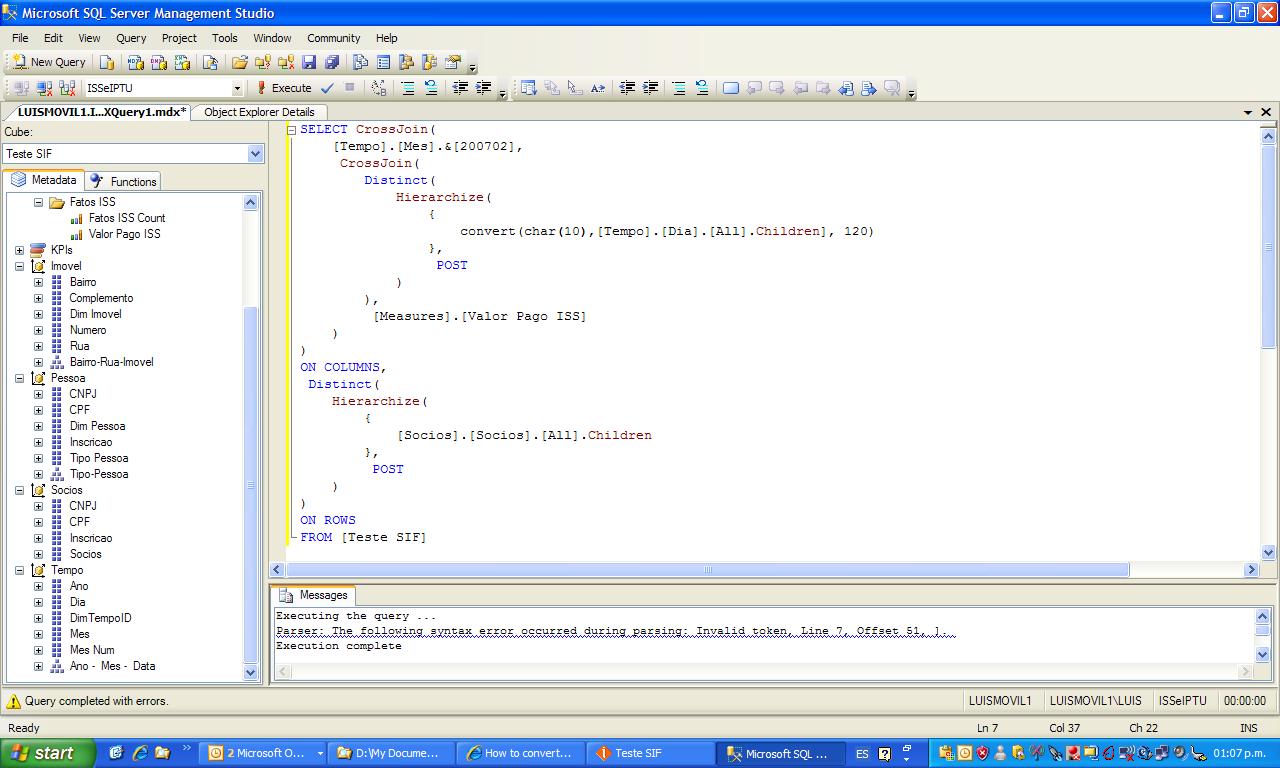Viewport: 1280px width, 768px height.
Task: Click the metadata tree scrollbar down arrow
Action: [250, 673]
